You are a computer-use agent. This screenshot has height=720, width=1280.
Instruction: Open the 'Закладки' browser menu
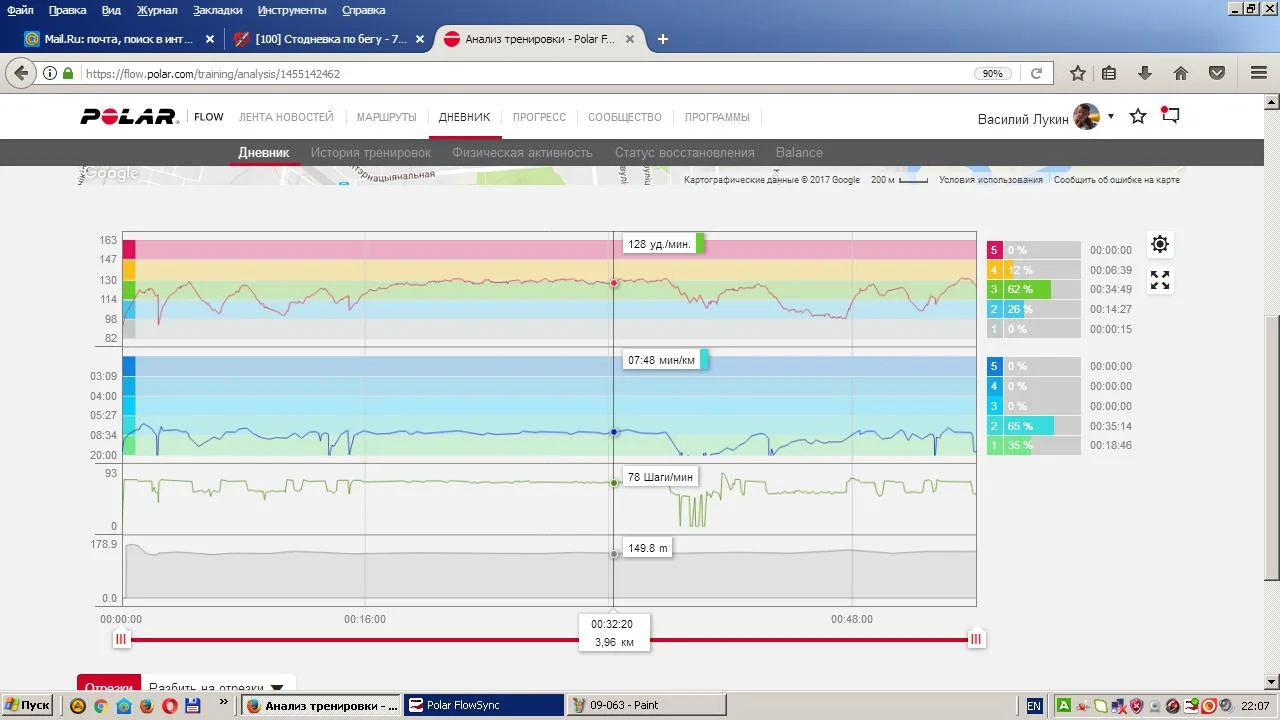(216, 10)
